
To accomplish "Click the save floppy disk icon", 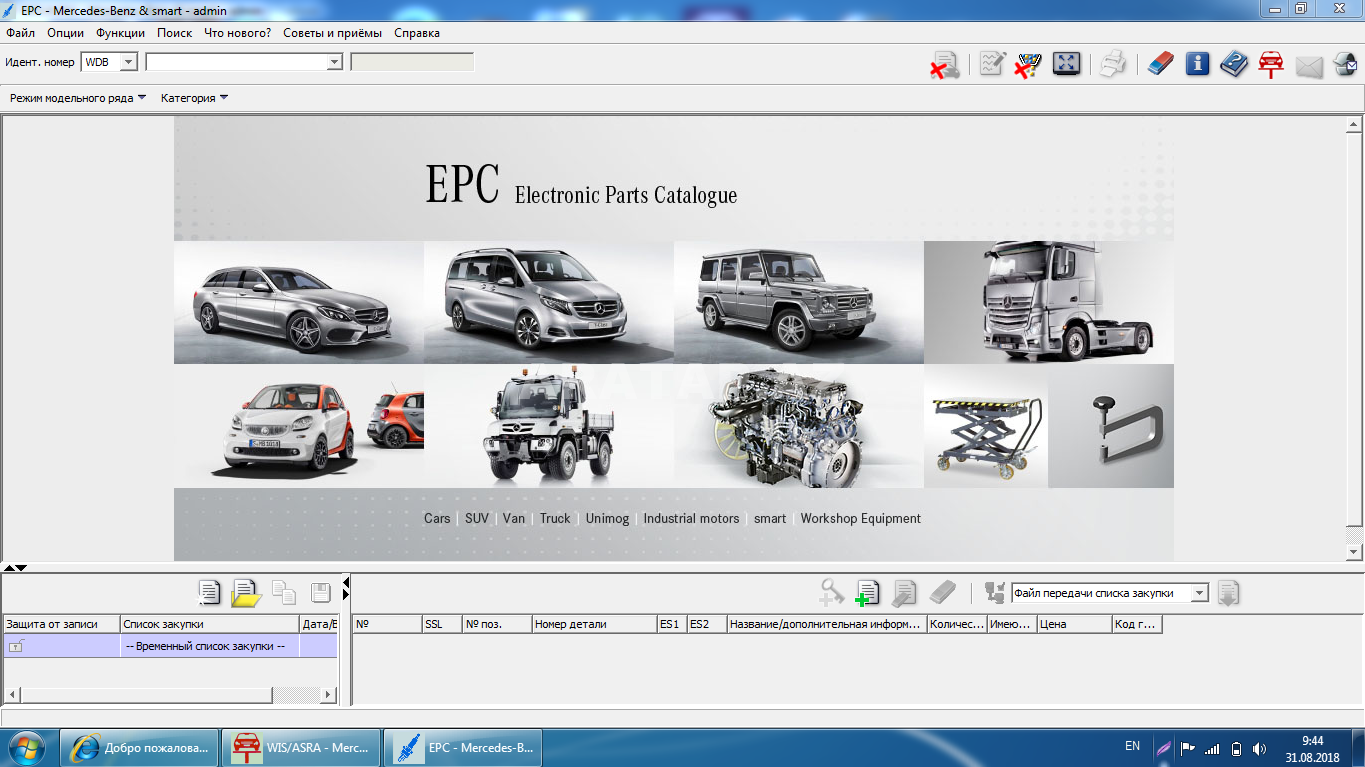I will coord(321,593).
